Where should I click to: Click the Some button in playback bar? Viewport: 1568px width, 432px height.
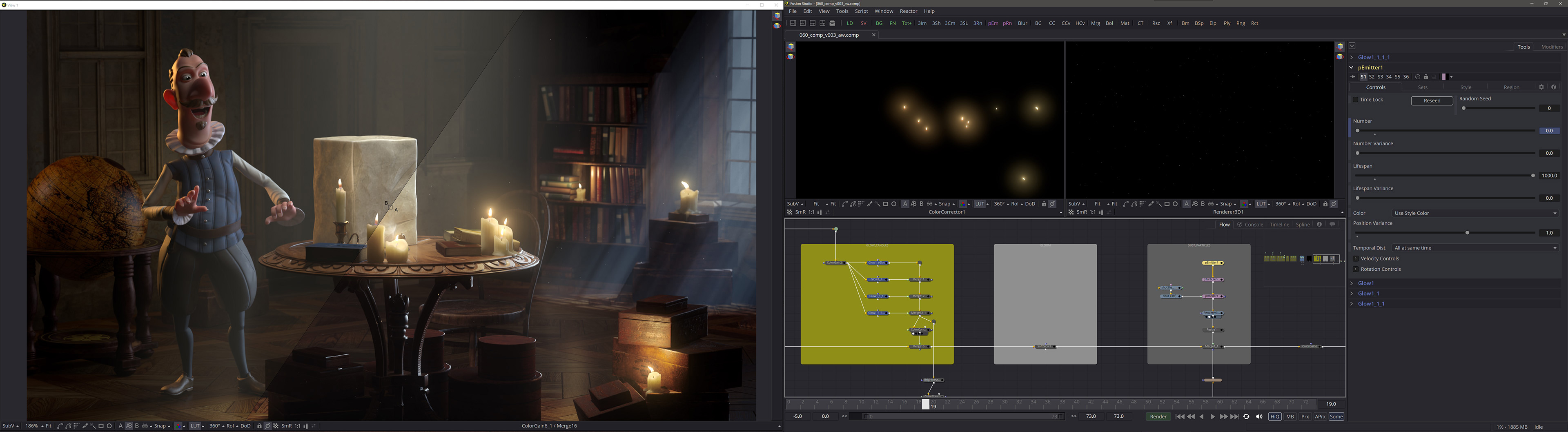[x=1336, y=417]
